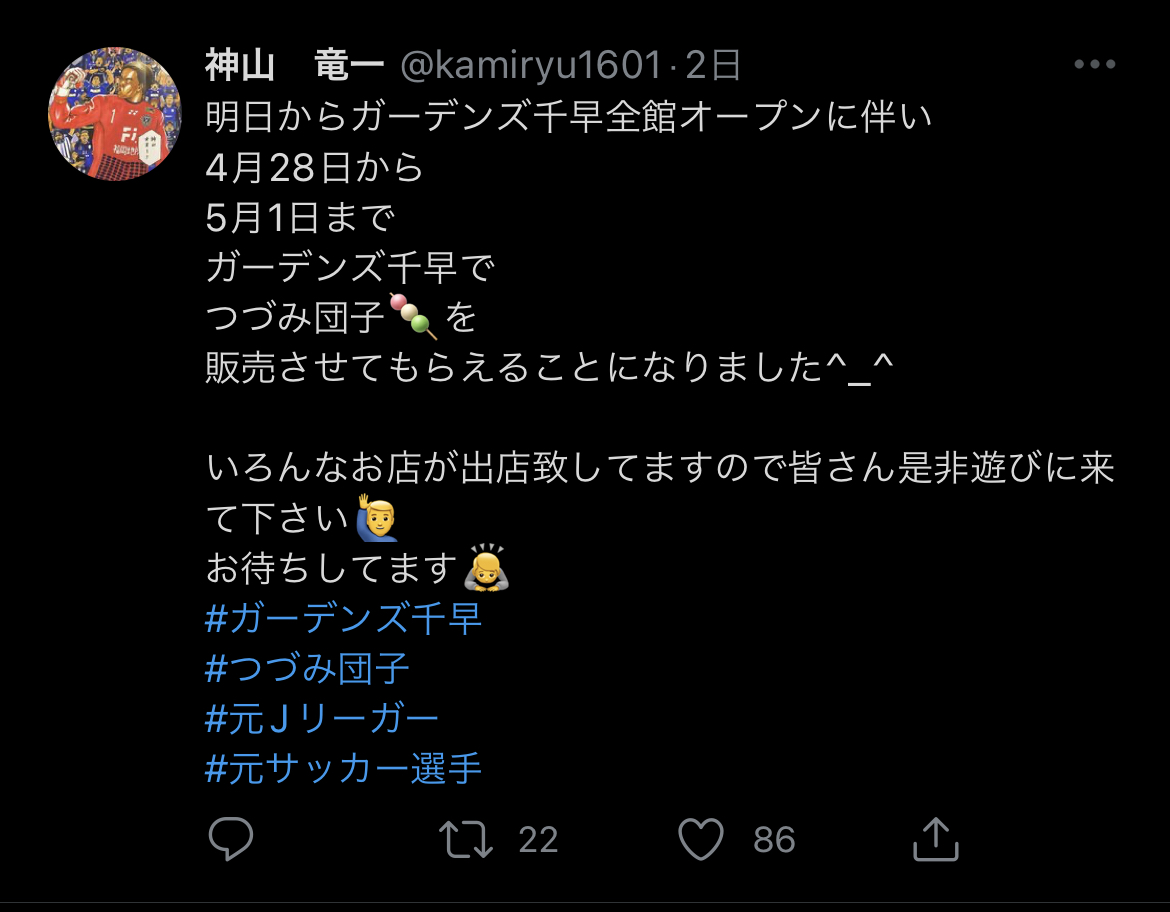Image resolution: width=1170 pixels, height=912 pixels.
Task: Open the display name 神山 竜一
Action: (295, 65)
